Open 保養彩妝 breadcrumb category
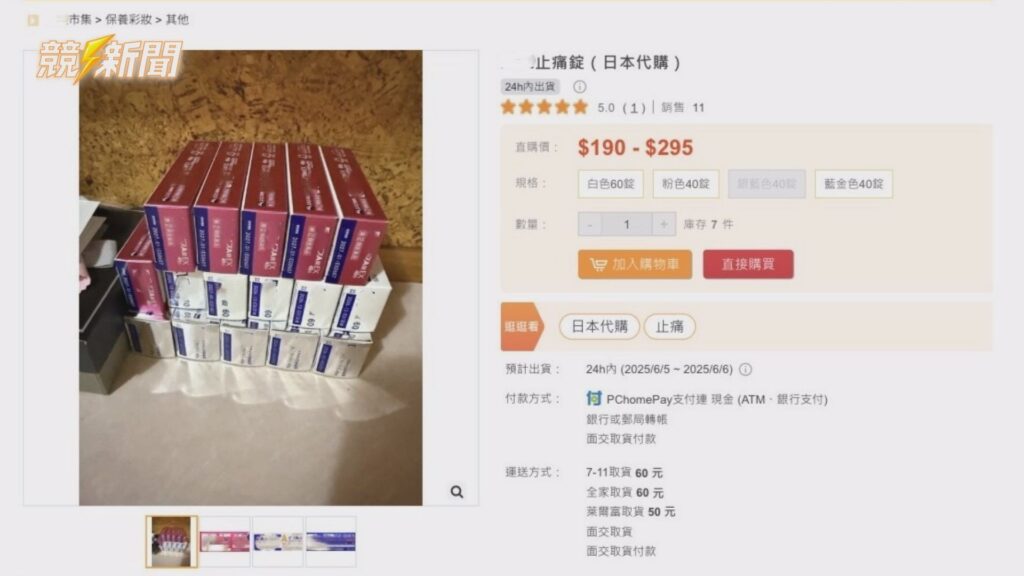 (x=129, y=20)
